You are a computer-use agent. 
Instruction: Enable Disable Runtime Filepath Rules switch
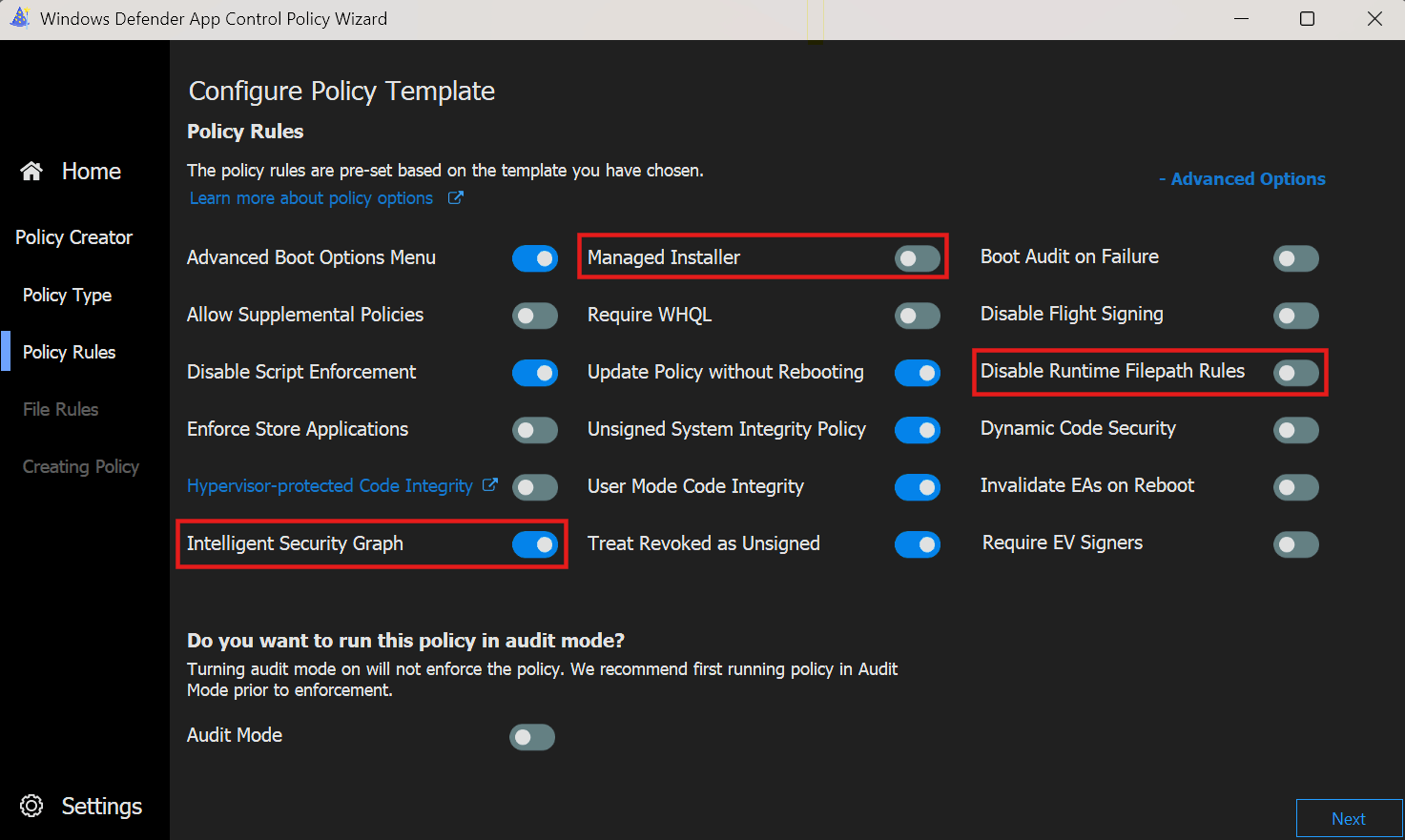coord(1295,373)
